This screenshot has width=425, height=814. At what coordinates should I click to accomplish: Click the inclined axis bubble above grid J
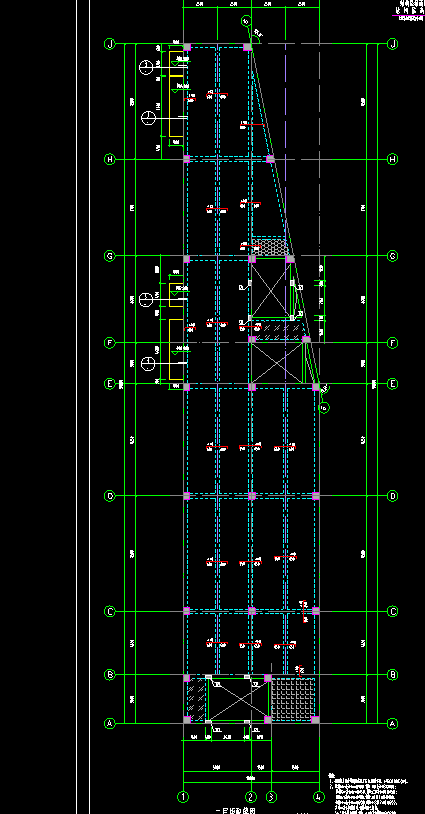click(x=246, y=21)
